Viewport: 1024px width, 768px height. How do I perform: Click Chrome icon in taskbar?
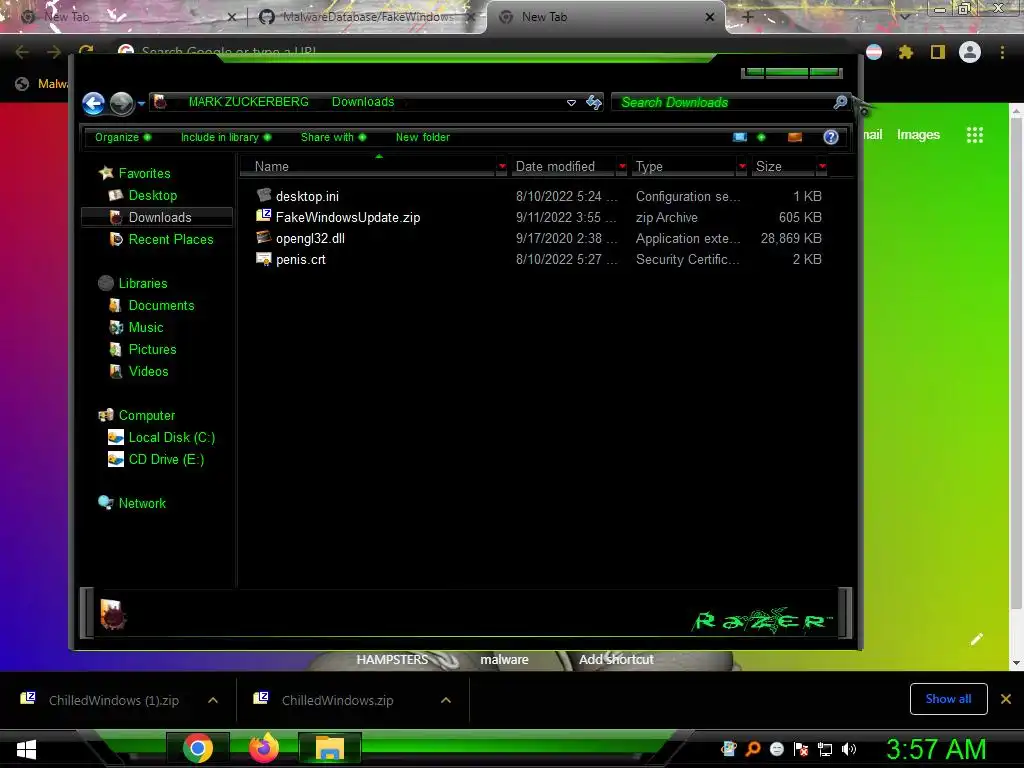[x=198, y=748]
